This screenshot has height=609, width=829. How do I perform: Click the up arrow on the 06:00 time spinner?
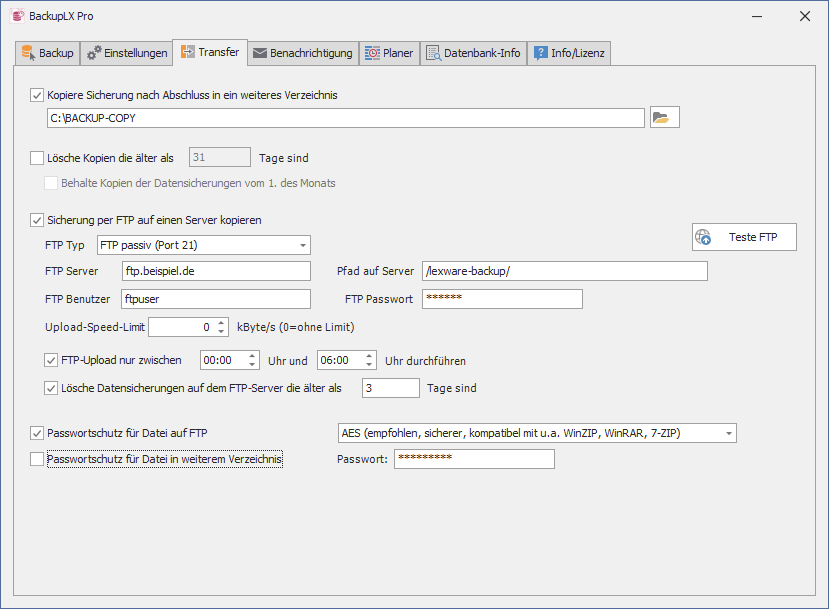click(x=369, y=356)
